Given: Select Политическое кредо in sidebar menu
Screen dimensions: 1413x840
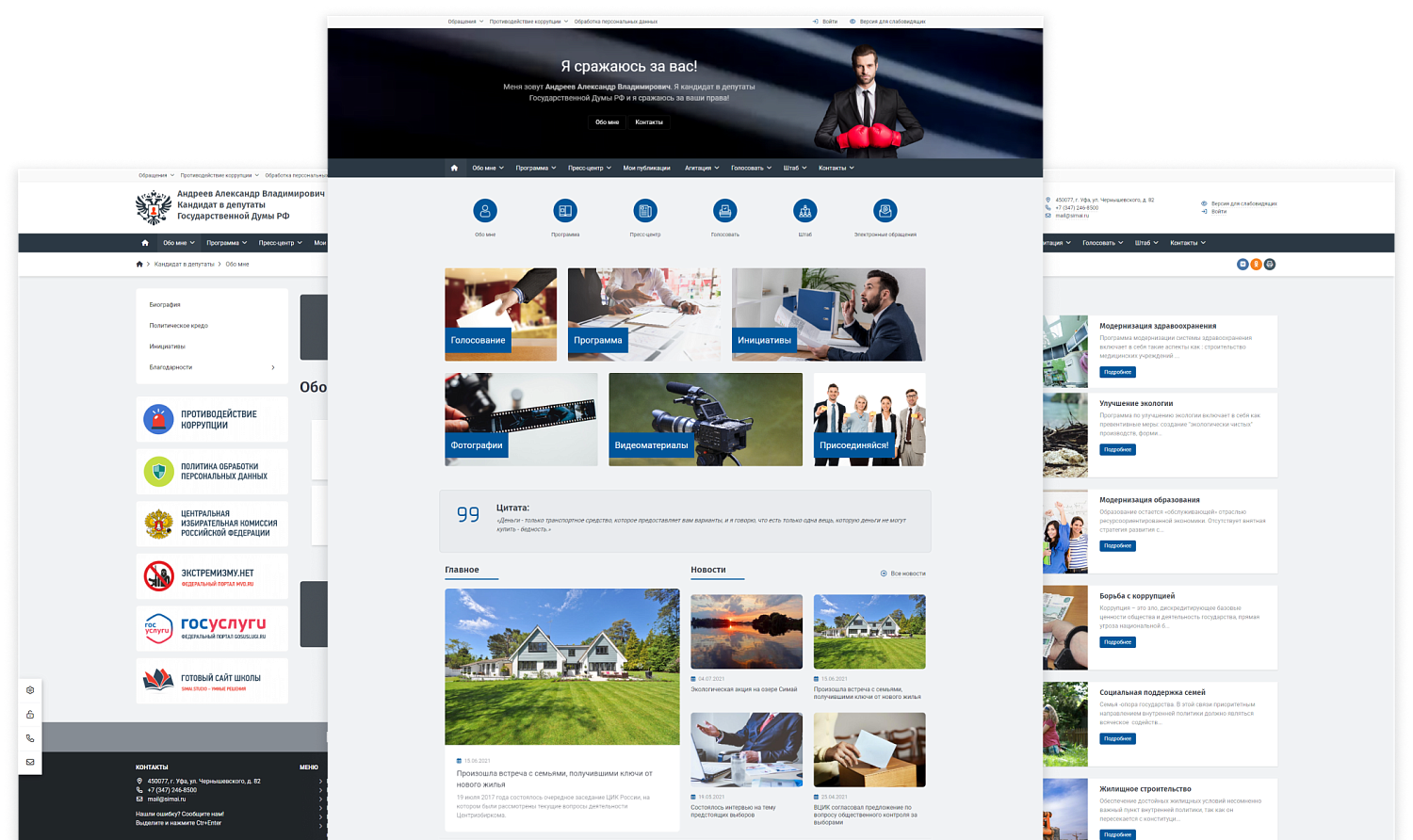Looking at the screenshot, I should click(179, 326).
